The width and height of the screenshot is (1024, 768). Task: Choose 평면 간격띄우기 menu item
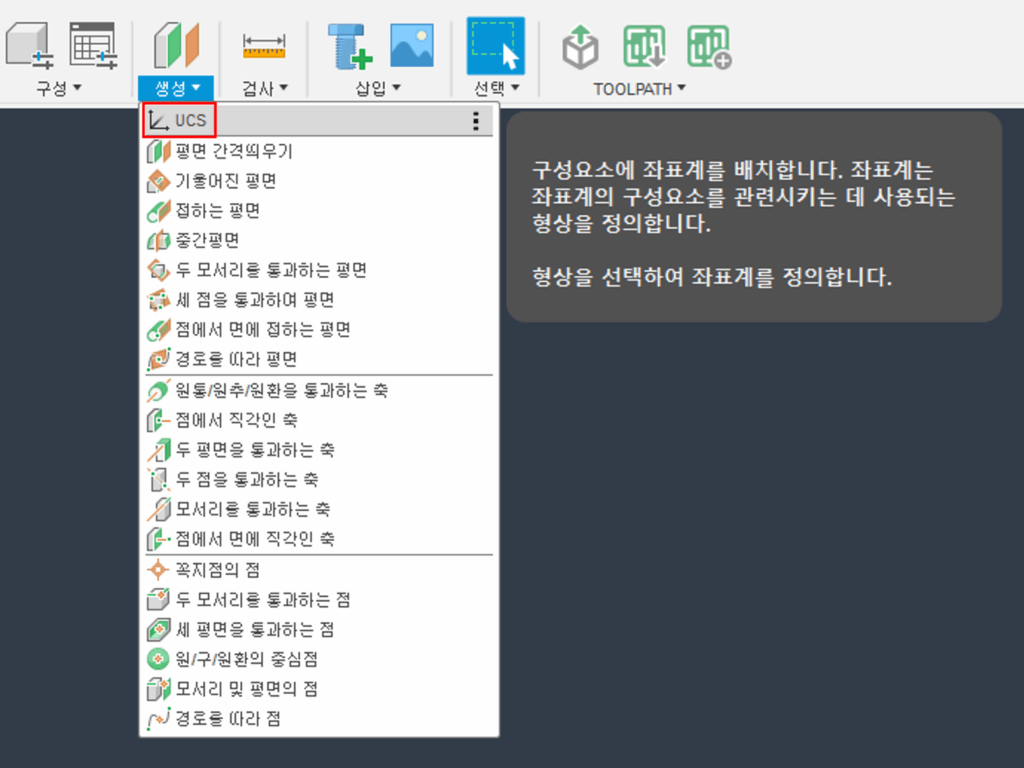[x=234, y=152]
